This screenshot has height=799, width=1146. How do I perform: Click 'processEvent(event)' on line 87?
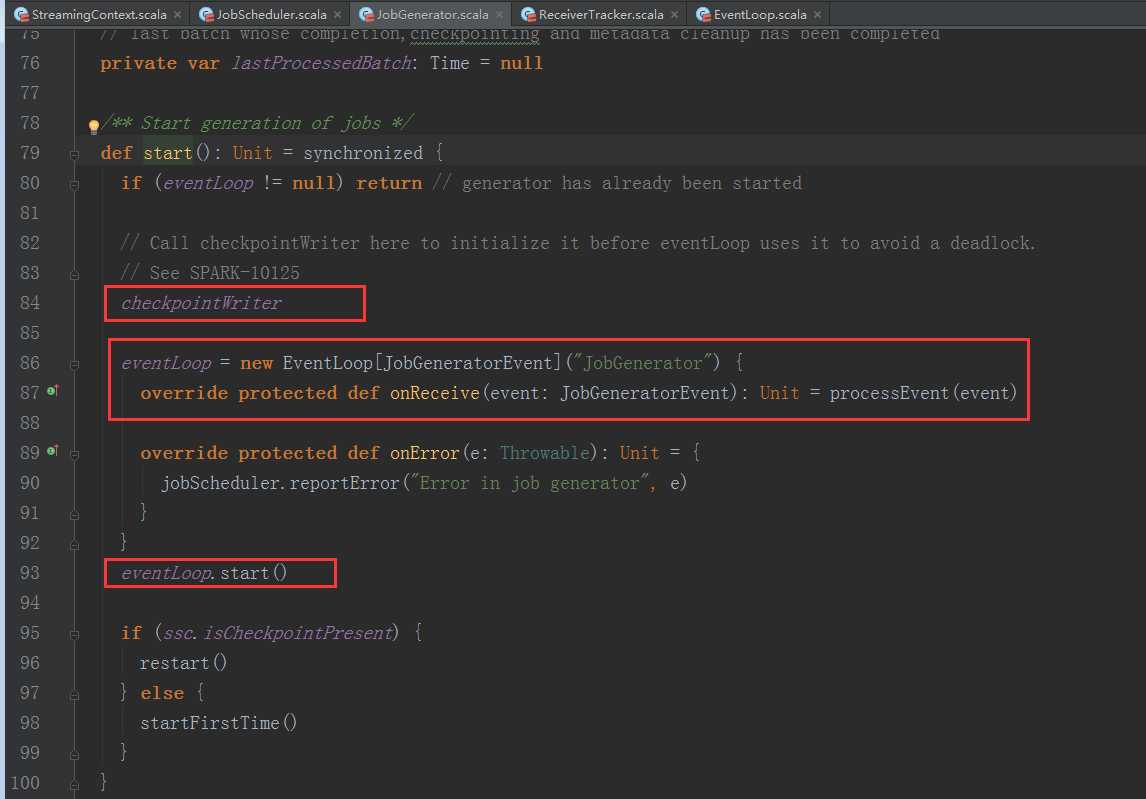coord(923,393)
